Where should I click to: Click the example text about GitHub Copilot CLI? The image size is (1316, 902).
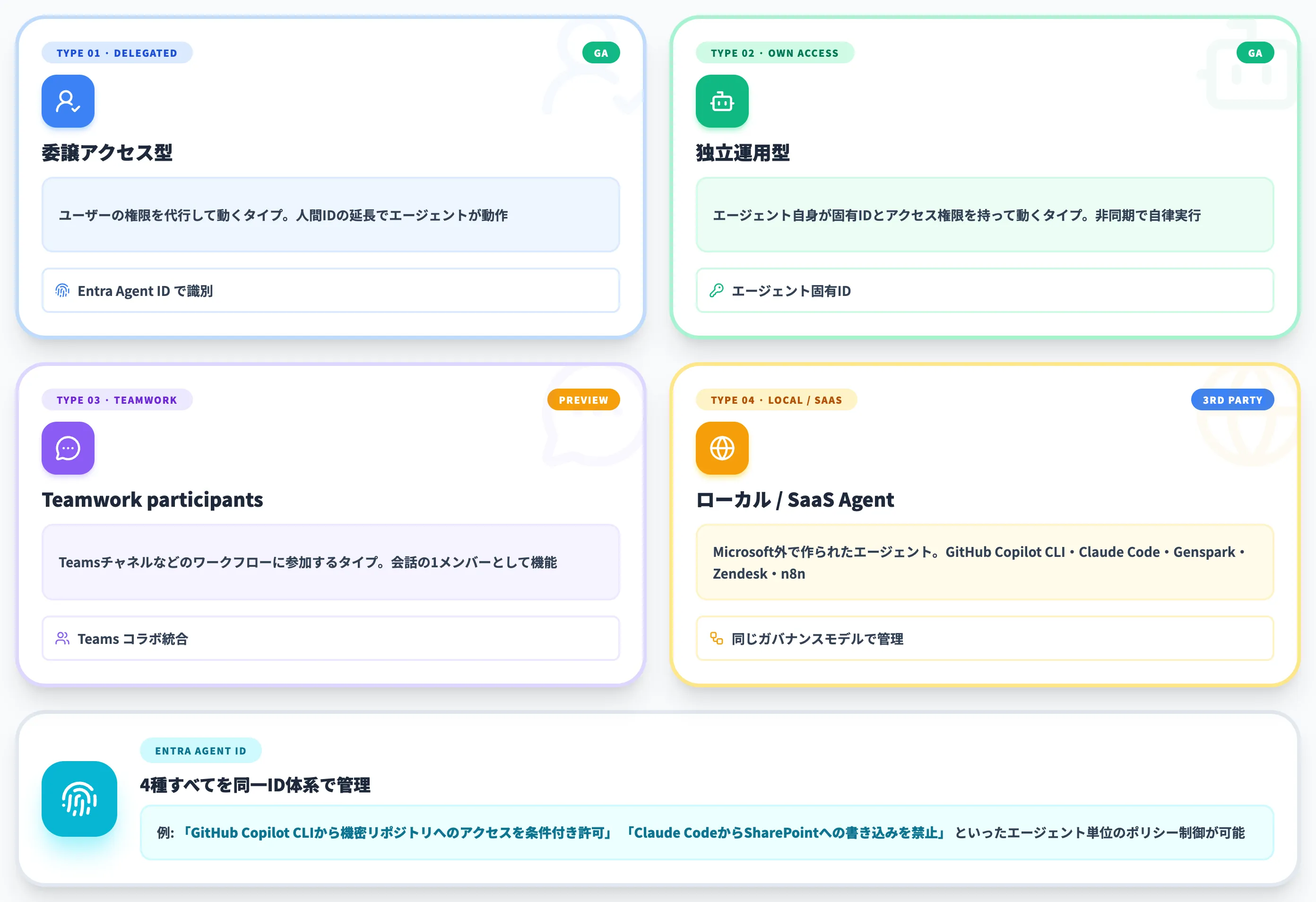(398, 833)
